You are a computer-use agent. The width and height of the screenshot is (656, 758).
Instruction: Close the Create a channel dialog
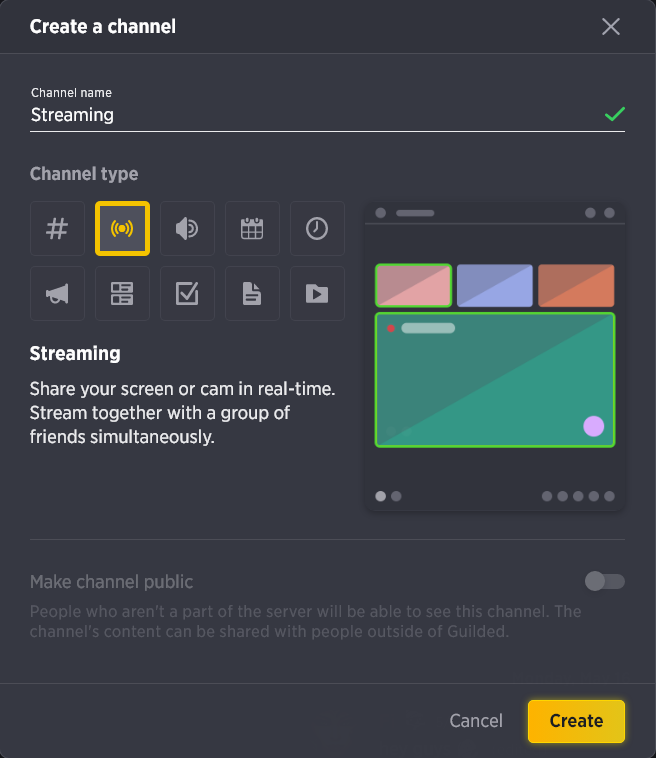pos(611,27)
